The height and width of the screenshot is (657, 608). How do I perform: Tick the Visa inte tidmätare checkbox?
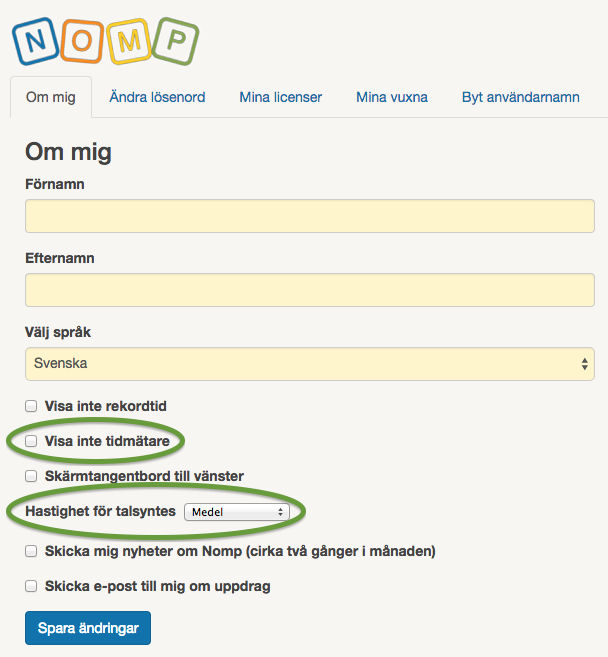click(x=31, y=441)
